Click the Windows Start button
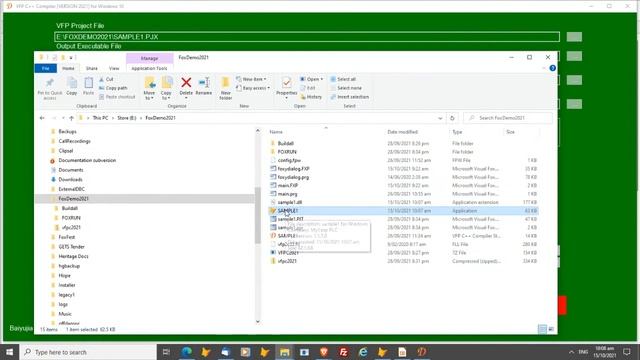The image size is (640, 360). click(x=9, y=352)
